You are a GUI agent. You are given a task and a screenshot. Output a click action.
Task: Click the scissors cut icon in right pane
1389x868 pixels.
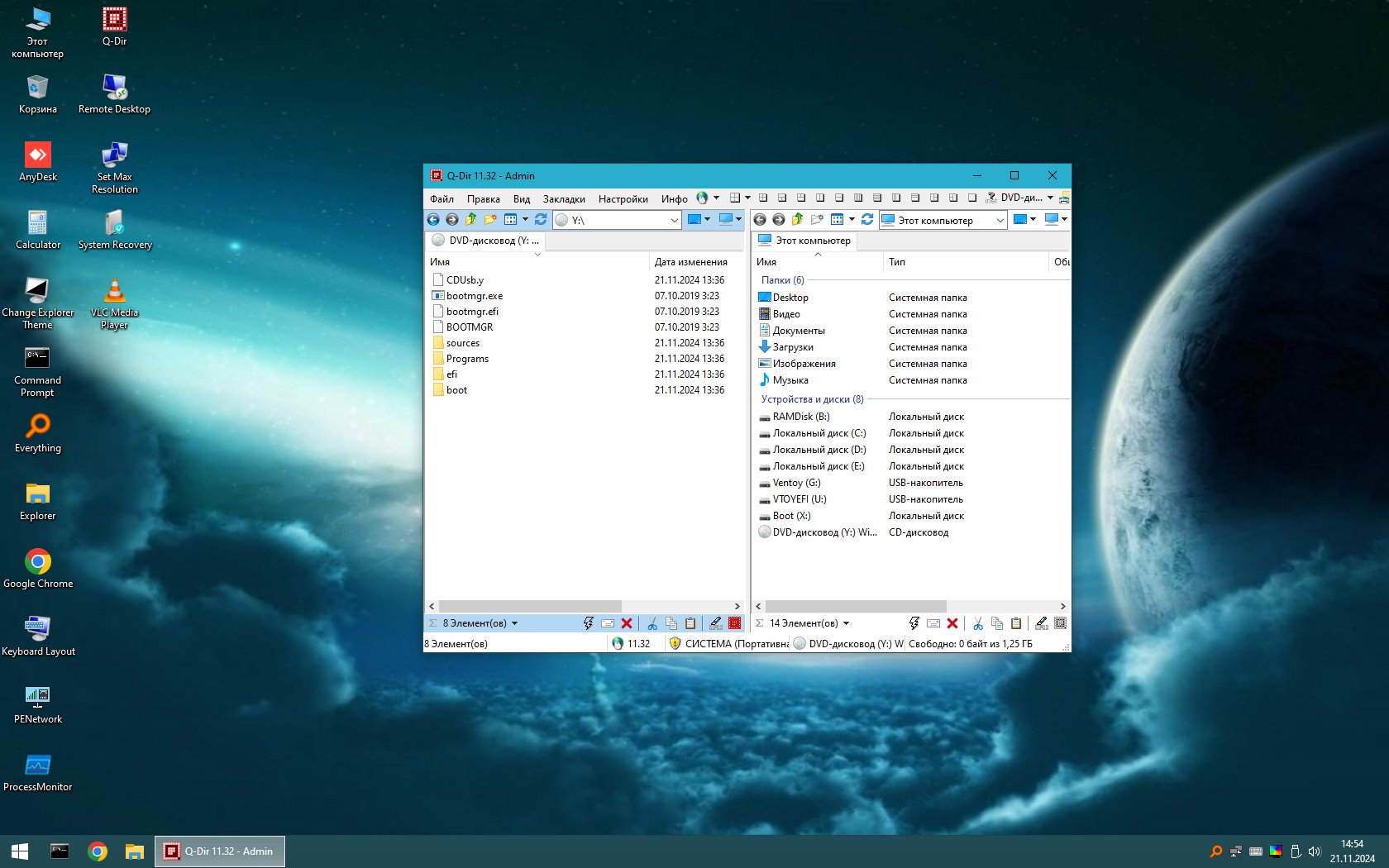tap(978, 623)
